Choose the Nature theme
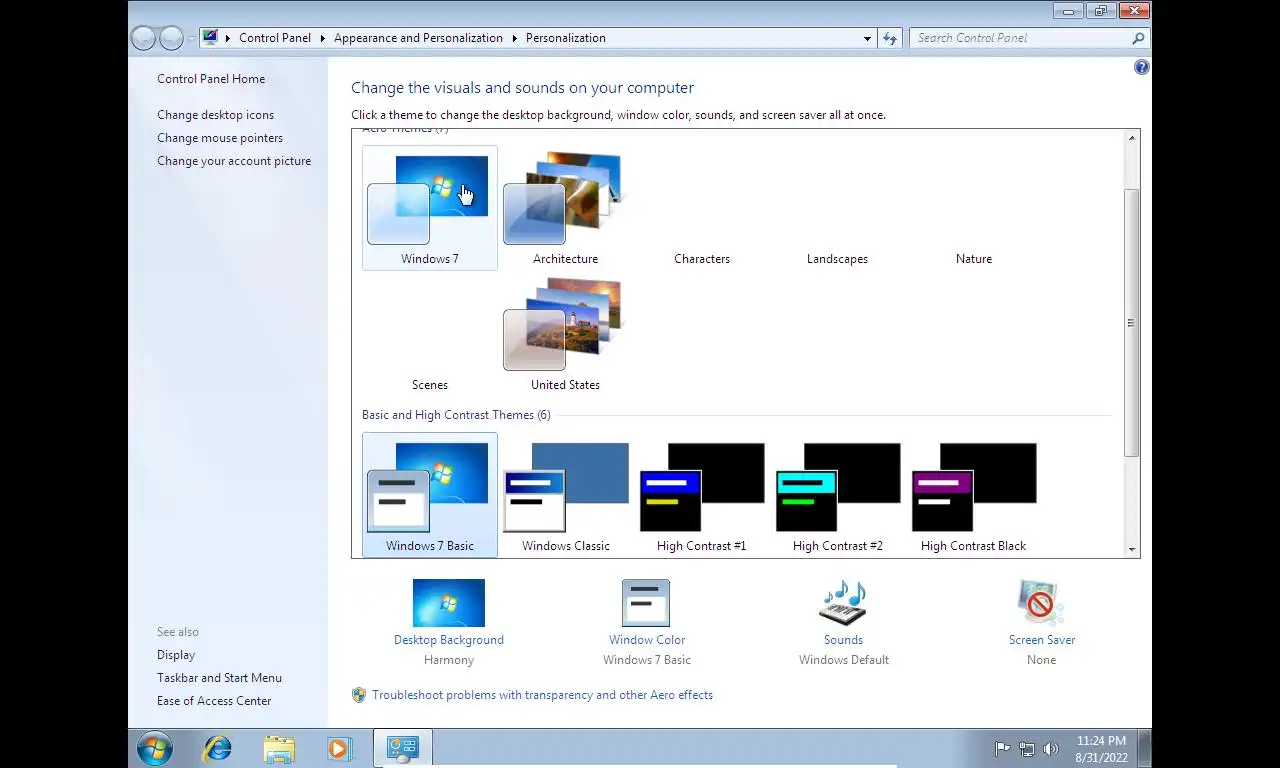The image size is (1280, 768). 973,208
